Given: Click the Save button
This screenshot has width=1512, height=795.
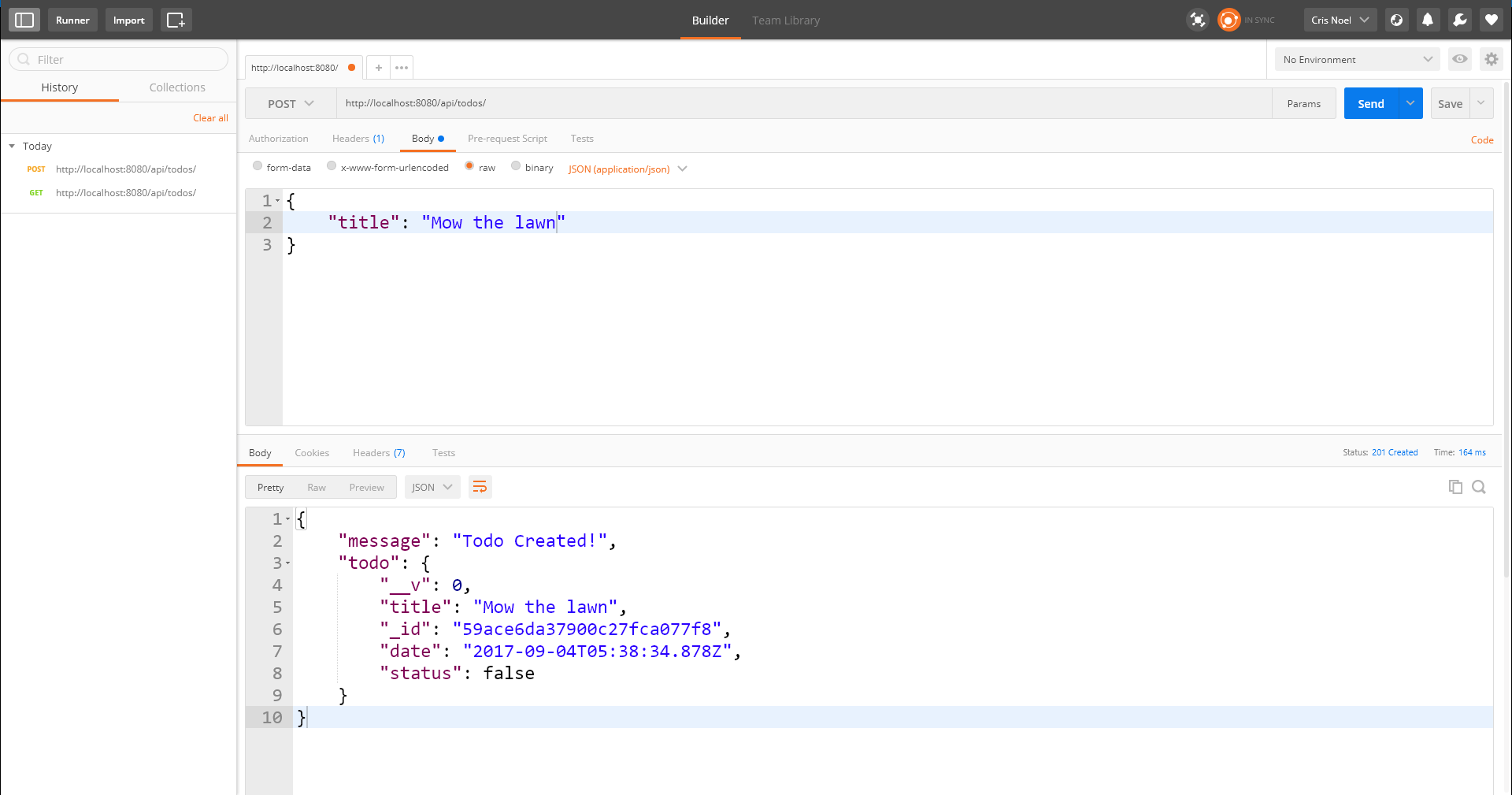Looking at the screenshot, I should tap(1450, 103).
